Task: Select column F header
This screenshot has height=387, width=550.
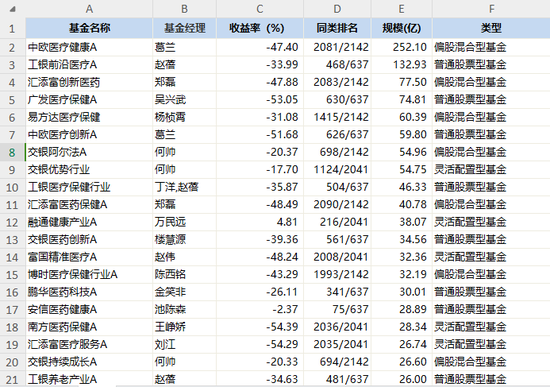Action: 491,9
